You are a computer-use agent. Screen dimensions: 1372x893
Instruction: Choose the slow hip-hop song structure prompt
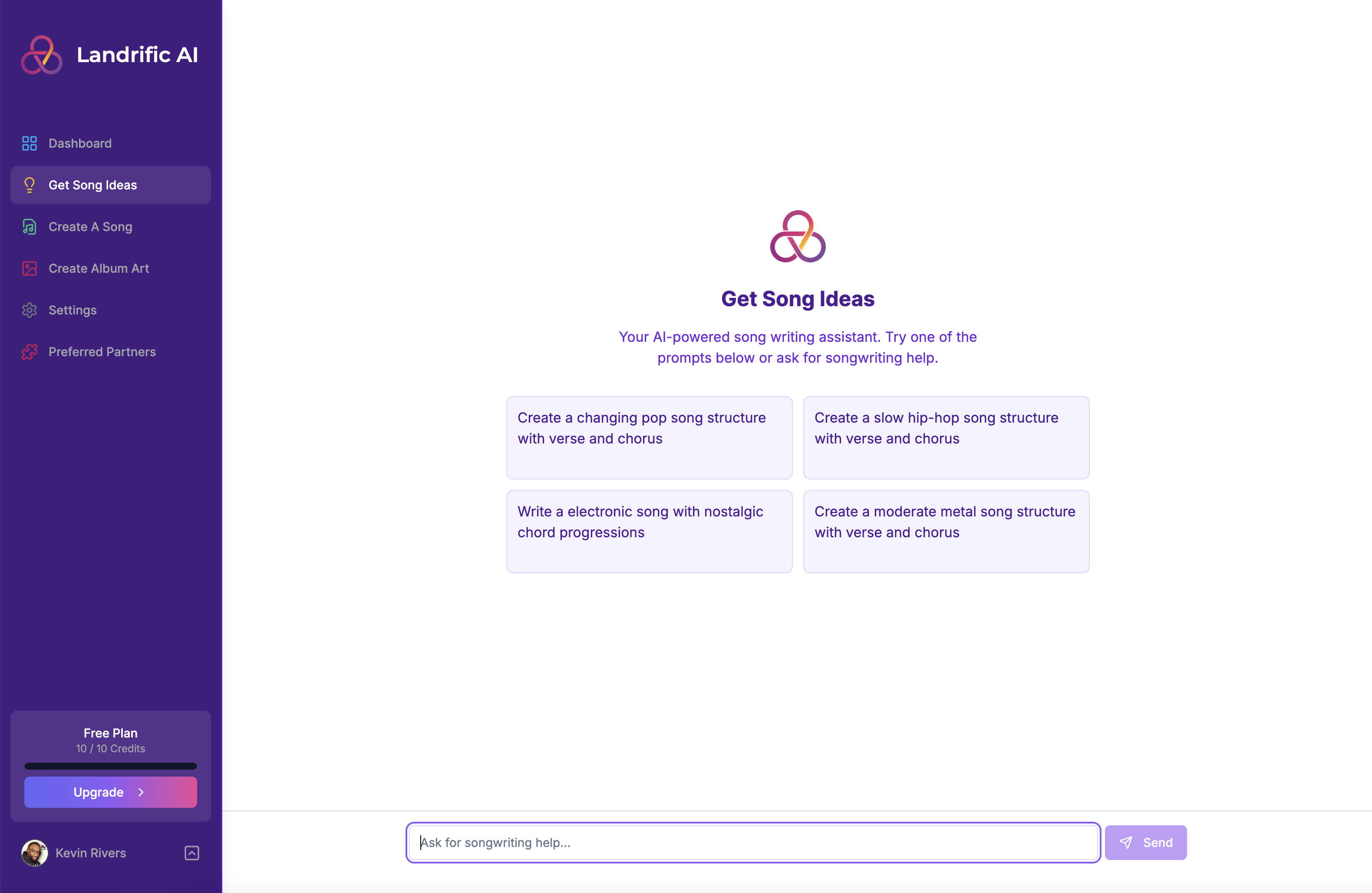coord(946,437)
